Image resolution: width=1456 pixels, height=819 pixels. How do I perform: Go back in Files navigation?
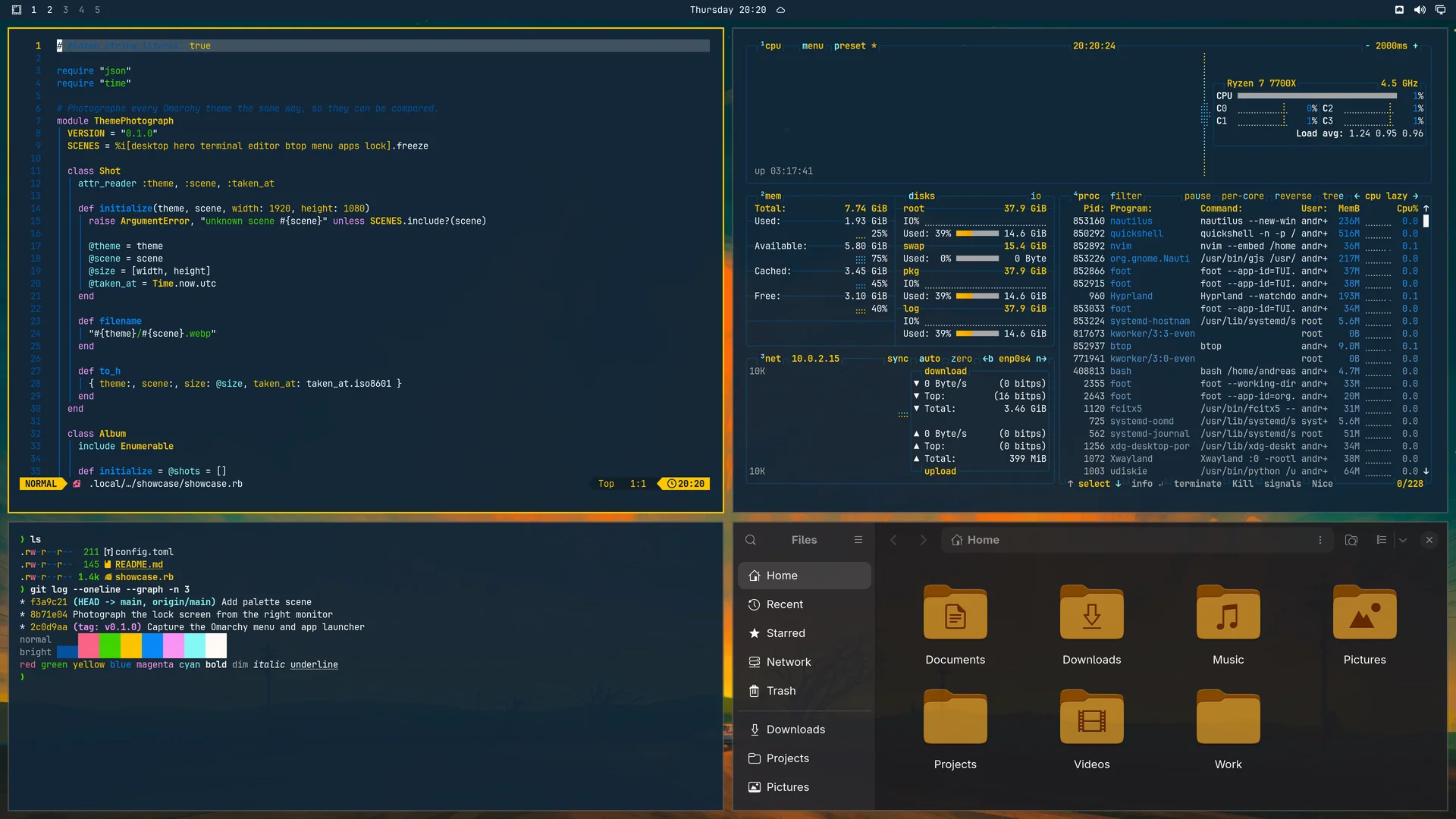[x=893, y=540]
